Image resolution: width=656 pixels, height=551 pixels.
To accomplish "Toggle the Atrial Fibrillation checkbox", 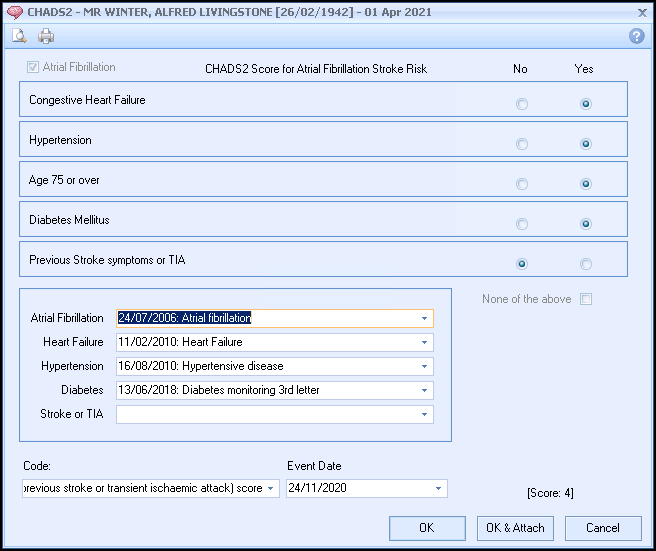I will click(x=33, y=68).
